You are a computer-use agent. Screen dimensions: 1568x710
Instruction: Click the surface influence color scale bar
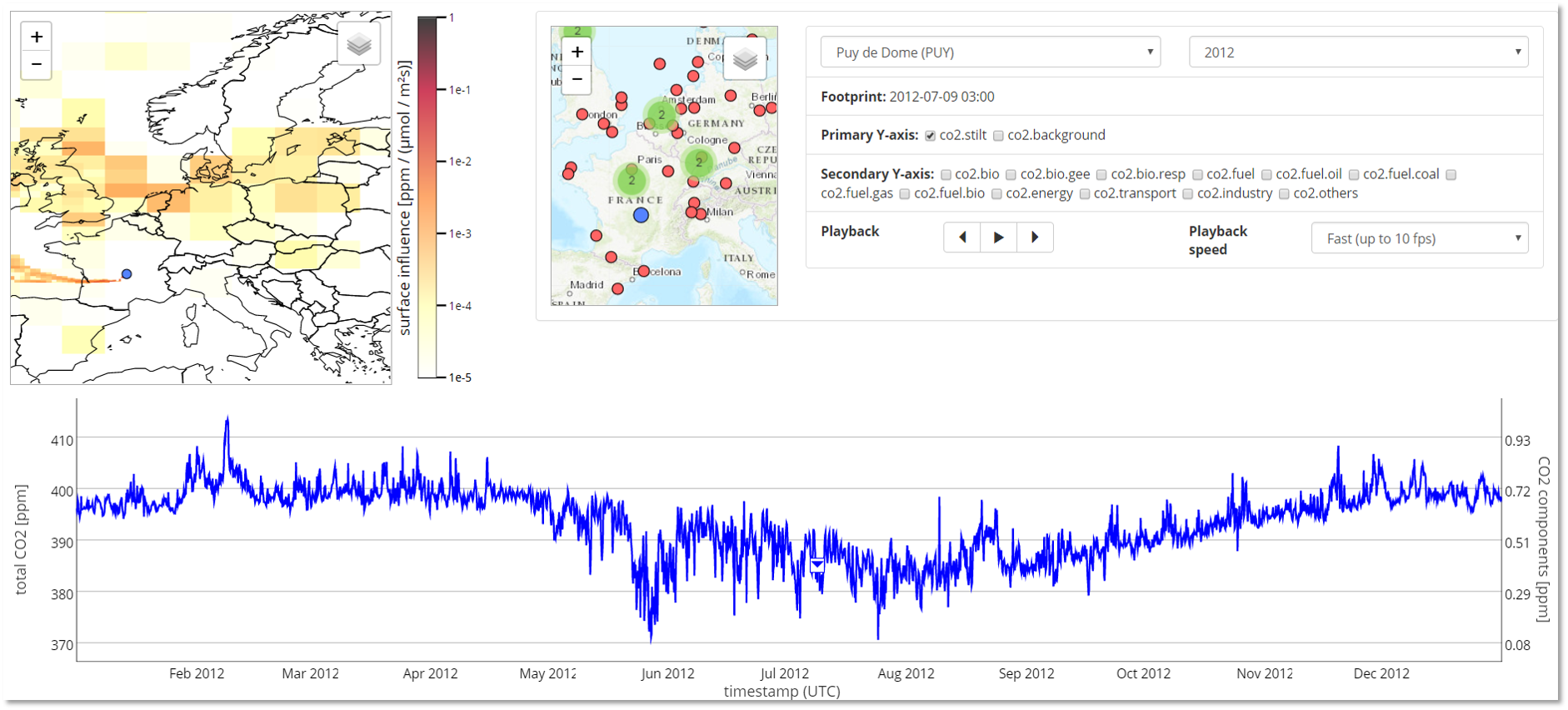coord(427,197)
